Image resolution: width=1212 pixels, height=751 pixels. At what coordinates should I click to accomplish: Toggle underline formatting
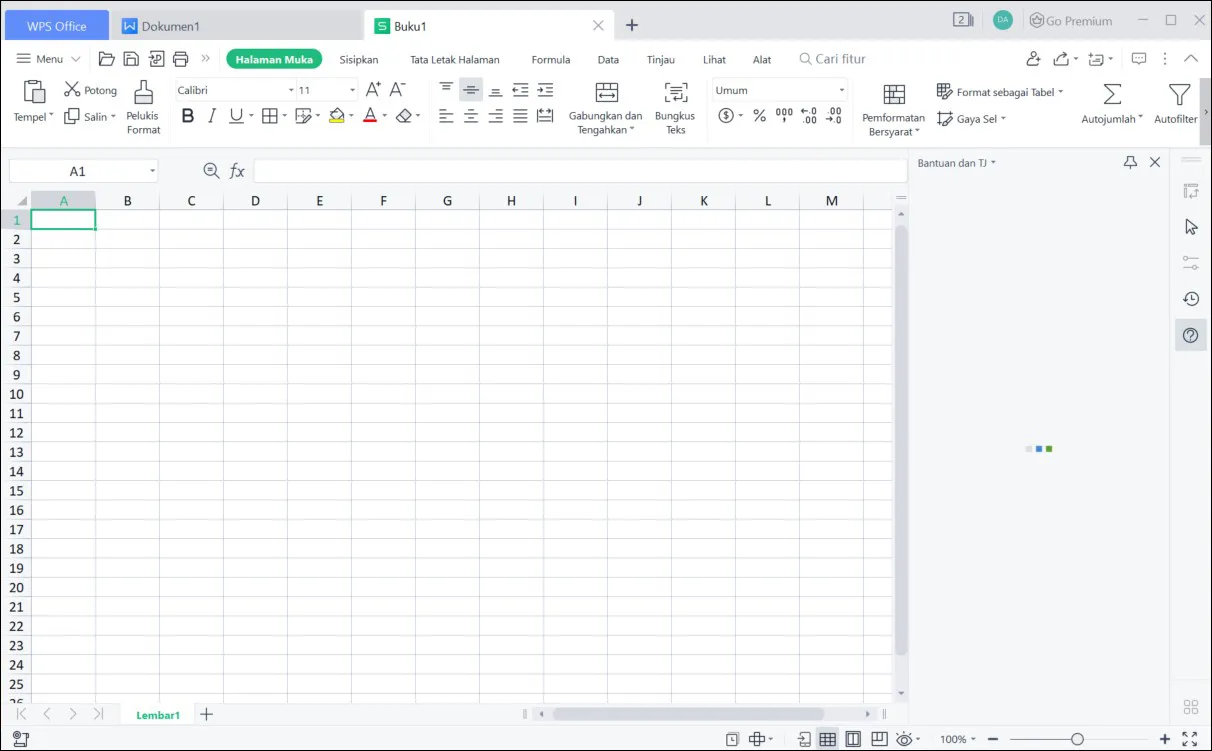[235, 115]
